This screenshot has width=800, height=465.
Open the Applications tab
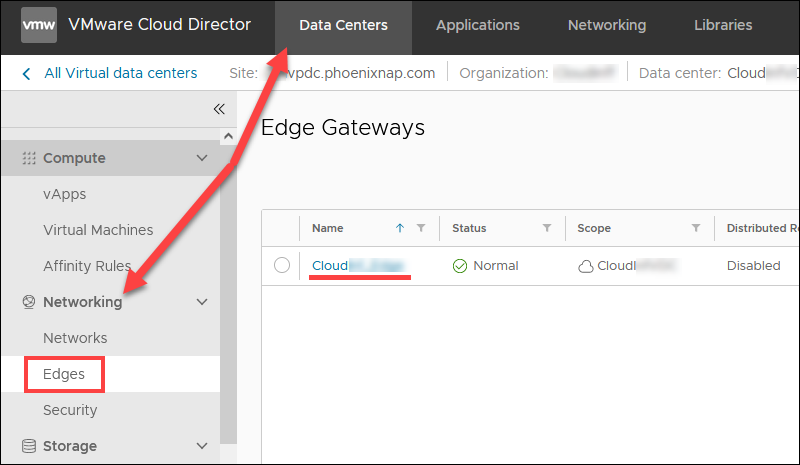(x=478, y=26)
